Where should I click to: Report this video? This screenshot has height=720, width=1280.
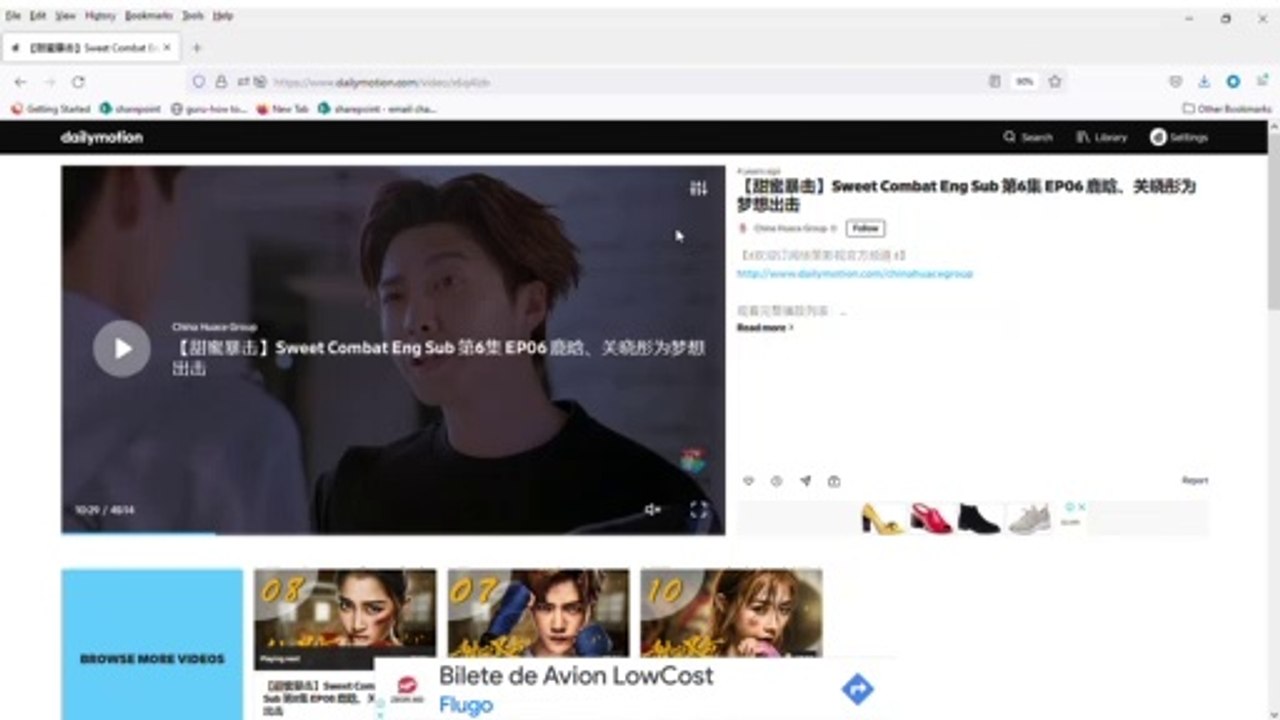1195,481
